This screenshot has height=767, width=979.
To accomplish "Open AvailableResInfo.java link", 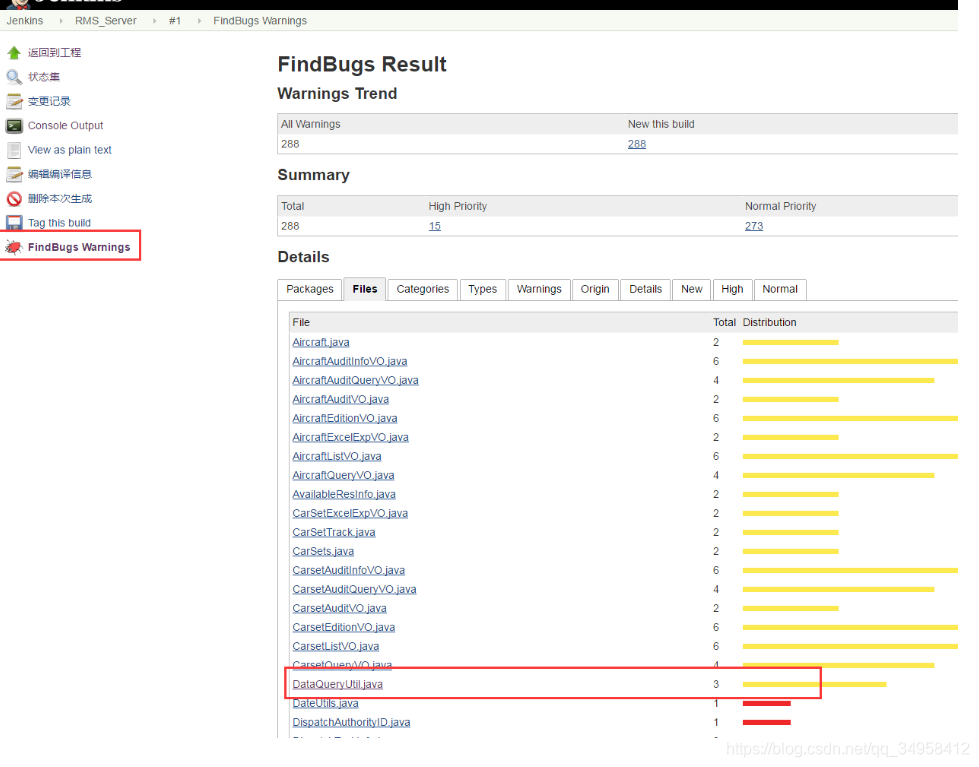I will 344,494.
